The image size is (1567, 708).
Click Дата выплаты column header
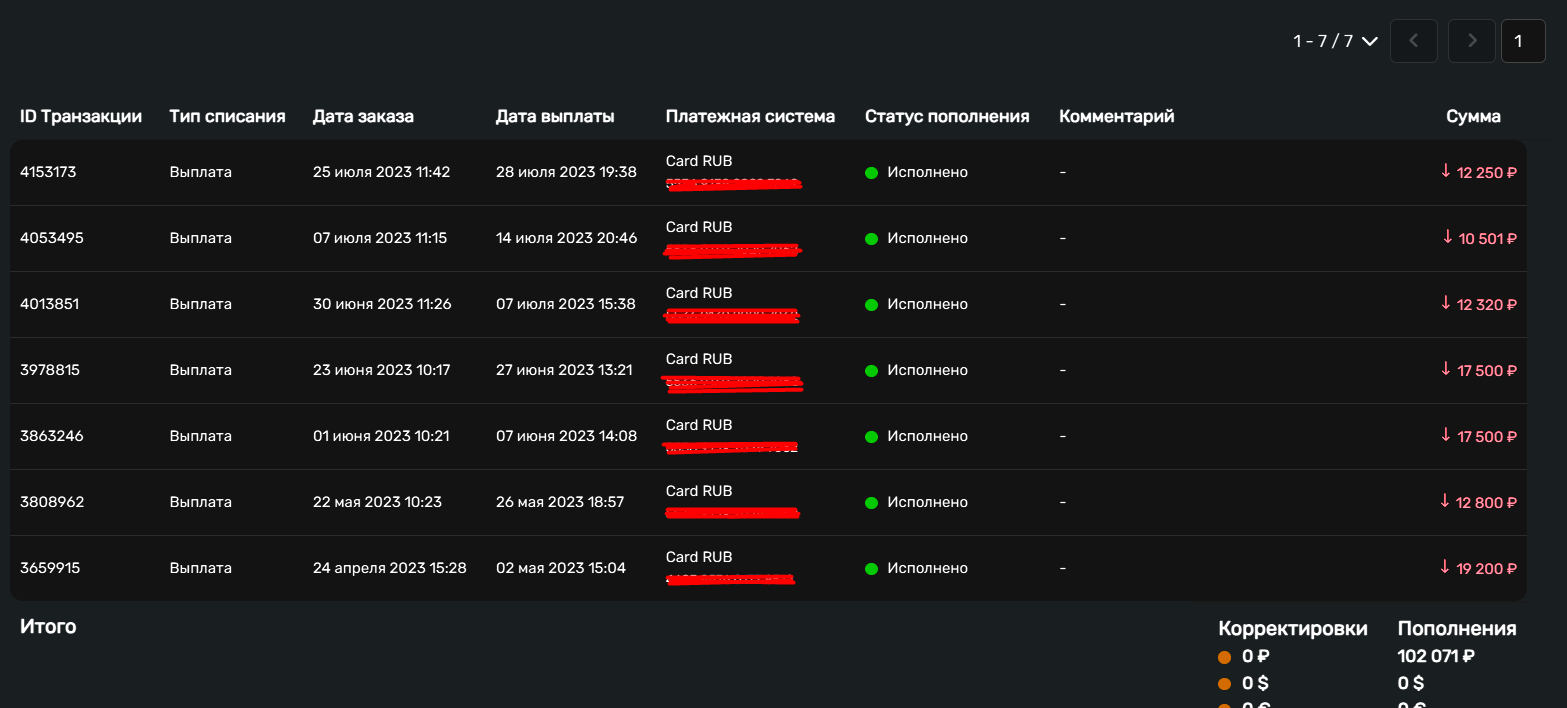(x=555, y=116)
